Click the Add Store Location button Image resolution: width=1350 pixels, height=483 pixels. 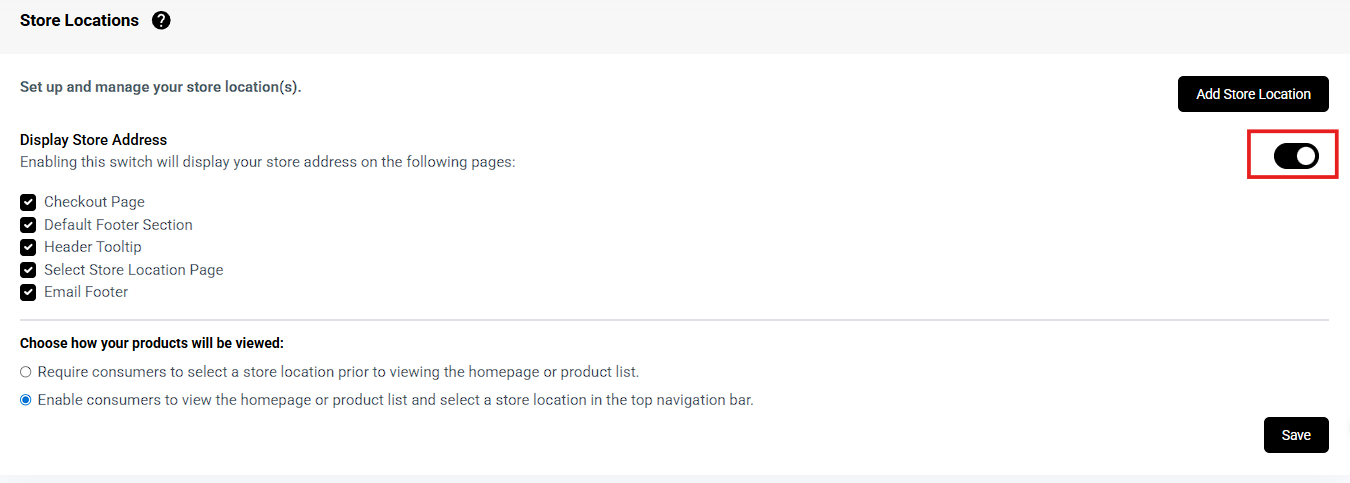pos(1253,94)
